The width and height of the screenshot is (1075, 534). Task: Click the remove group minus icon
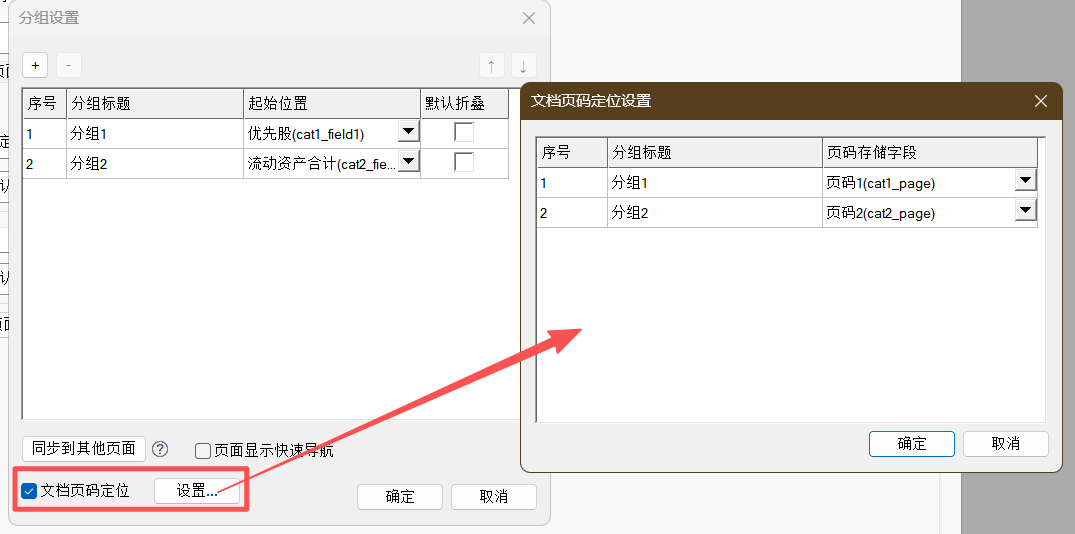pos(68,66)
